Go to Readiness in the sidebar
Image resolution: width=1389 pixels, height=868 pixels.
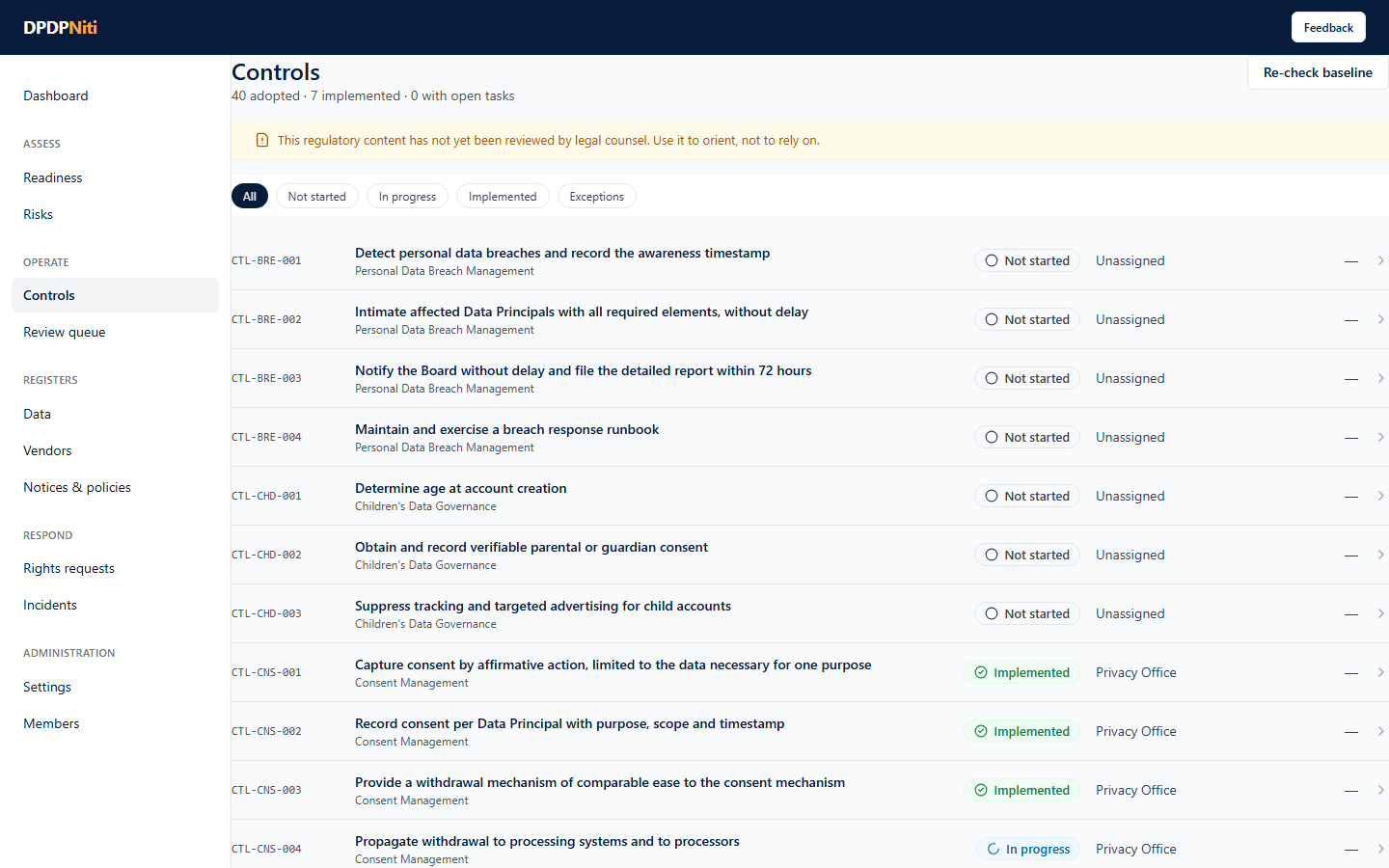coord(115,177)
